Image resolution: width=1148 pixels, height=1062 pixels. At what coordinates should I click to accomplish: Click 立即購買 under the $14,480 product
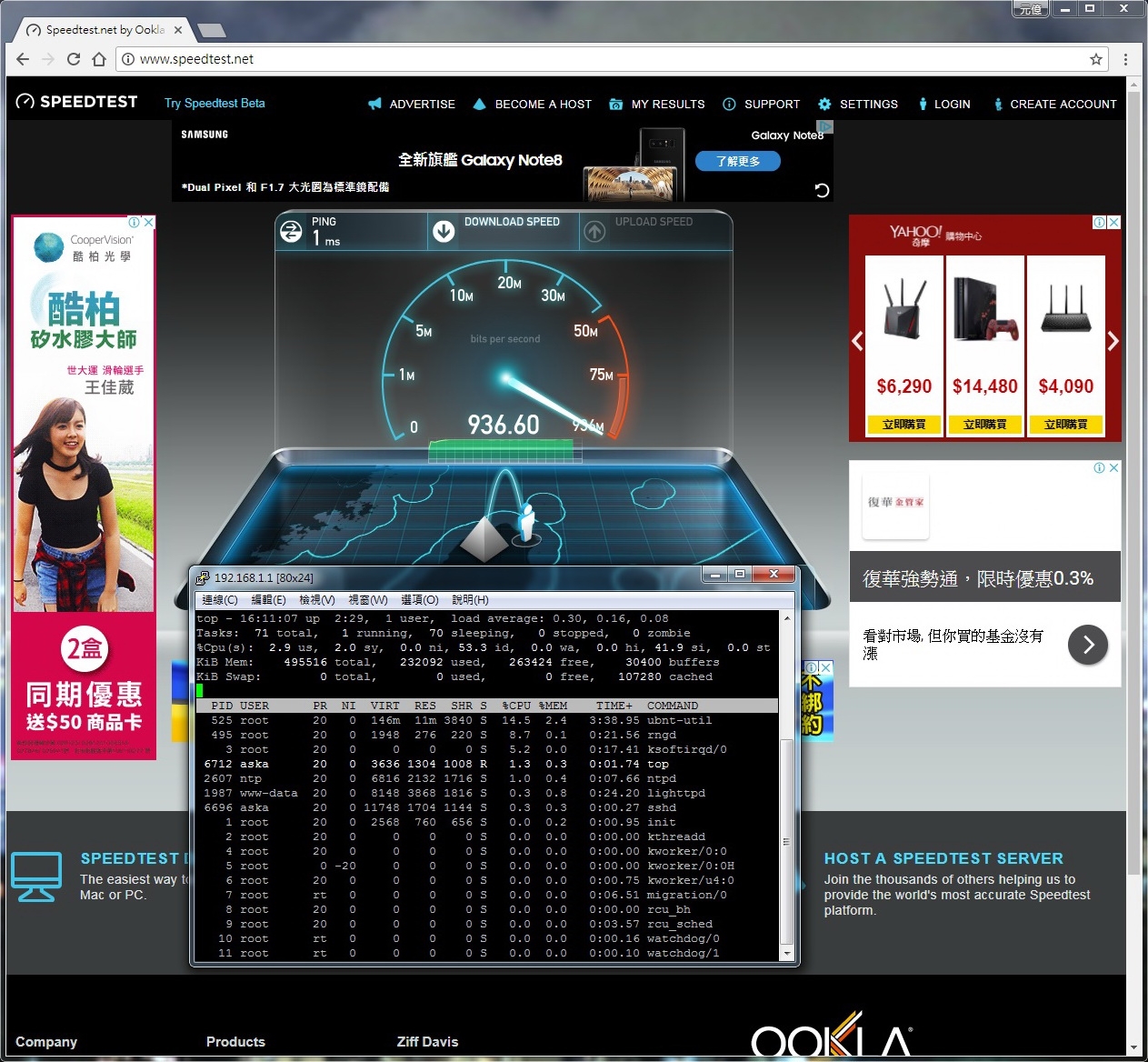coord(985,424)
